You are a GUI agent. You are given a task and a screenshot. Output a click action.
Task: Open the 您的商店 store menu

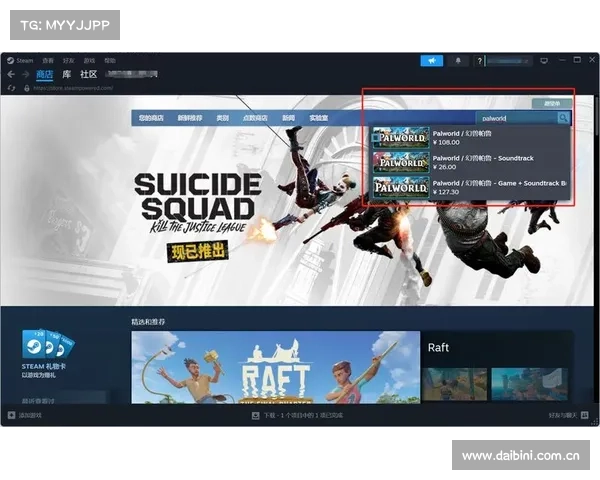[x=151, y=118]
